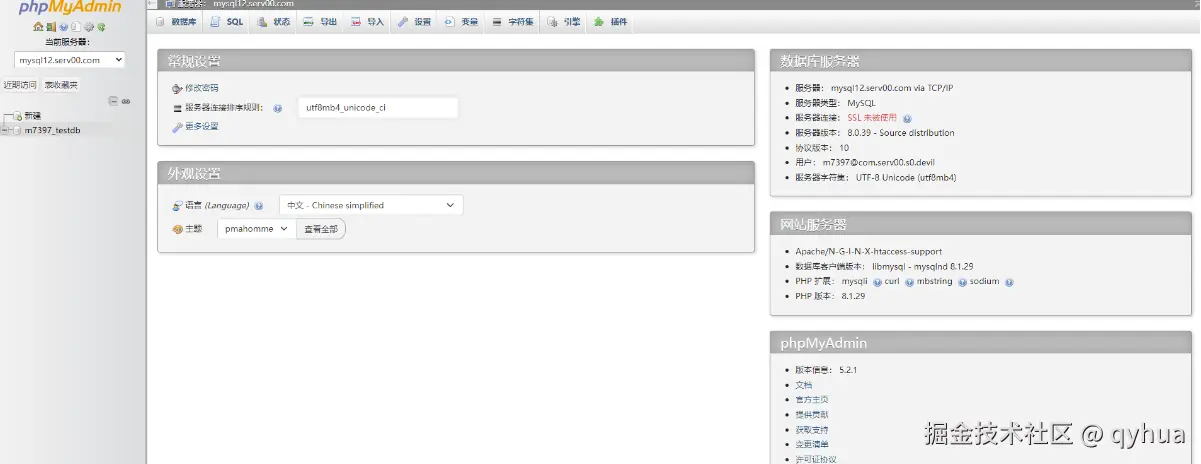Open the 字符集 tab
This screenshot has width=1201, height=464.
(x=512, y=21)
